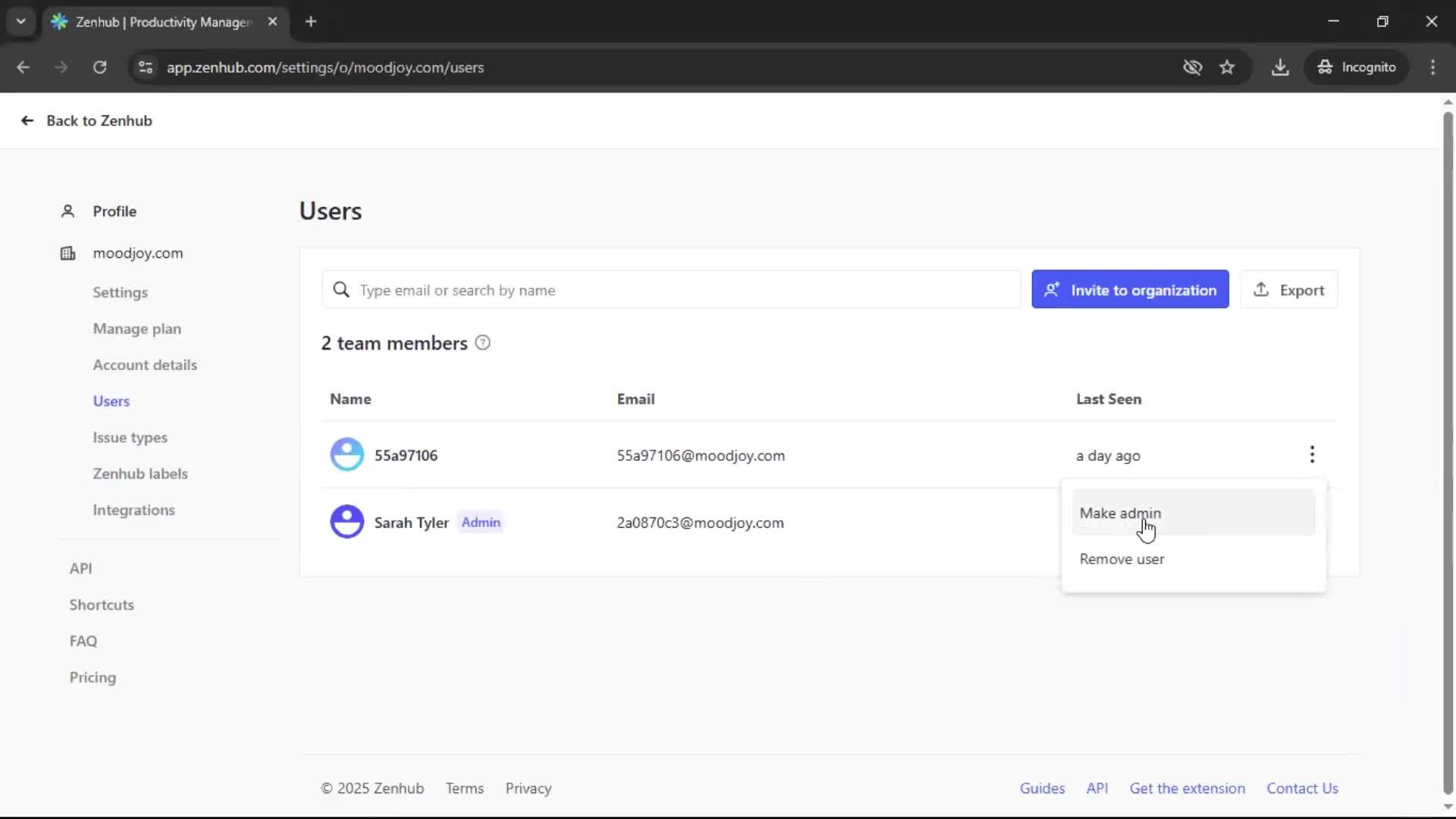Click the search magnifier in the email search bar

[341, 290]
